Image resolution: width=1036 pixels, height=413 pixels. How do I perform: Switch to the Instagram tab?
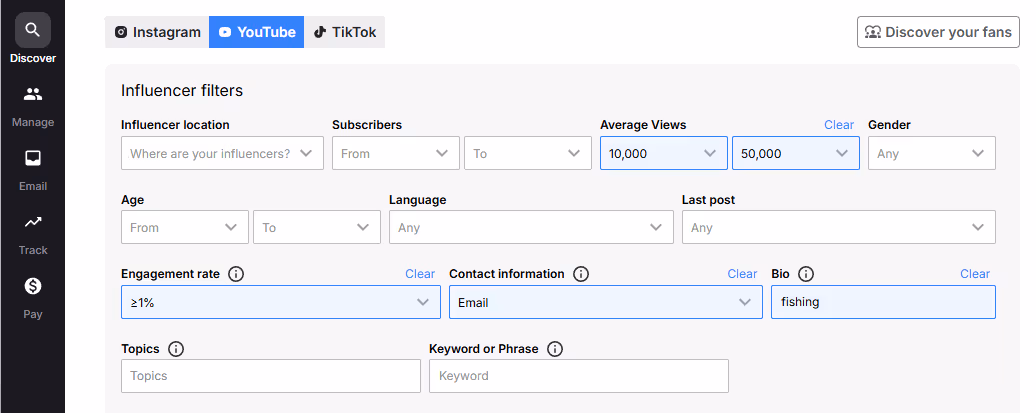[x=157, y=32]
